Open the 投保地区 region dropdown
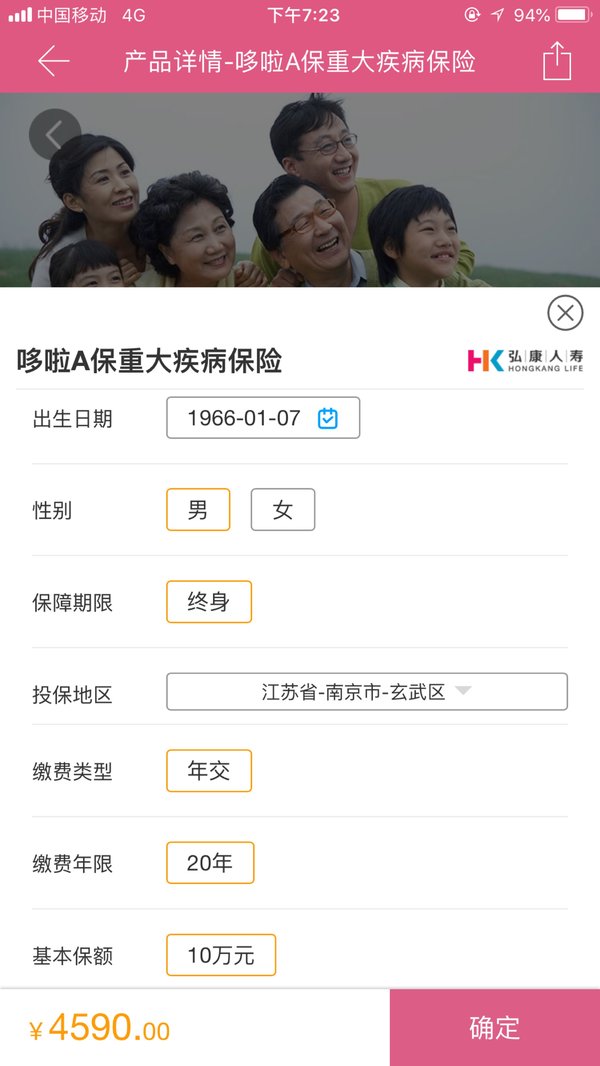Image resolution: width=600 pixels, height=1066 pixels. pos(367,691)
